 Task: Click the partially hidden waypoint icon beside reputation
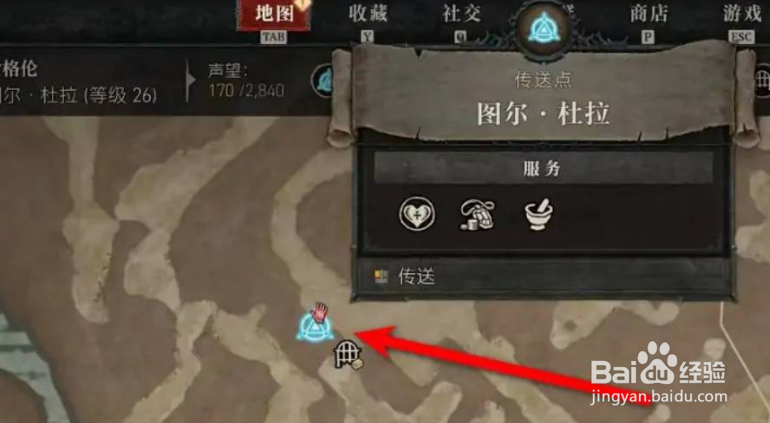click(323, 81)
